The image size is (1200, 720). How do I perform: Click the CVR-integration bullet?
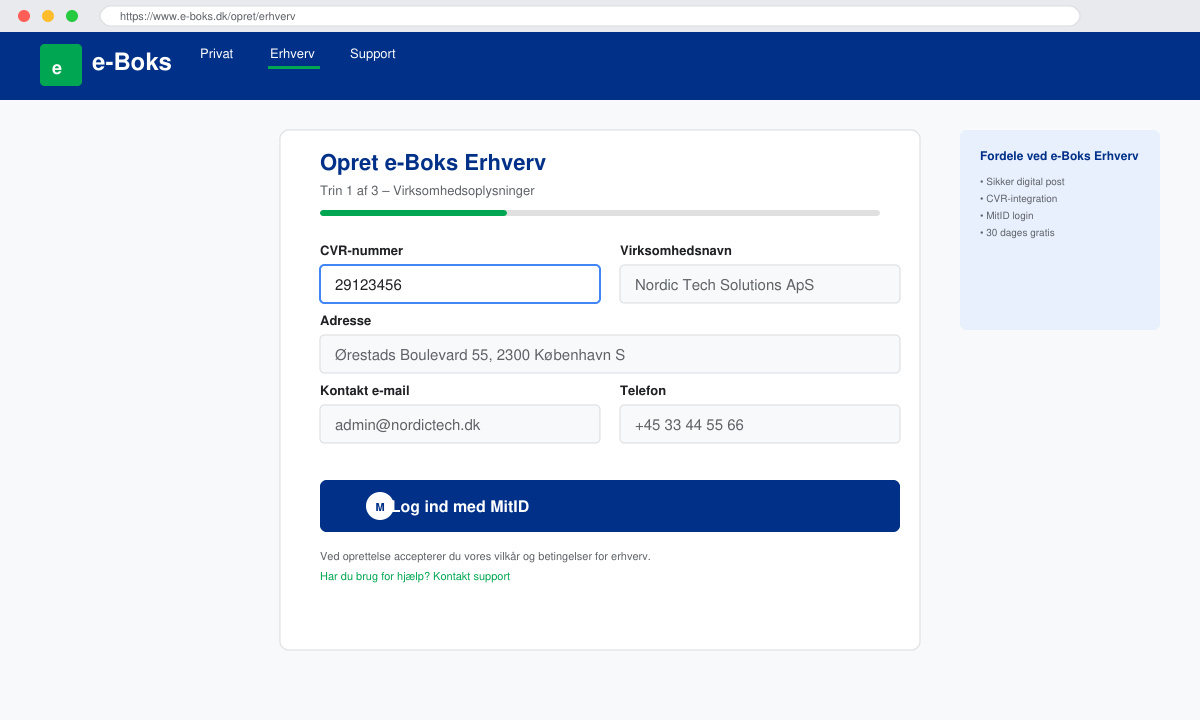1018,199
